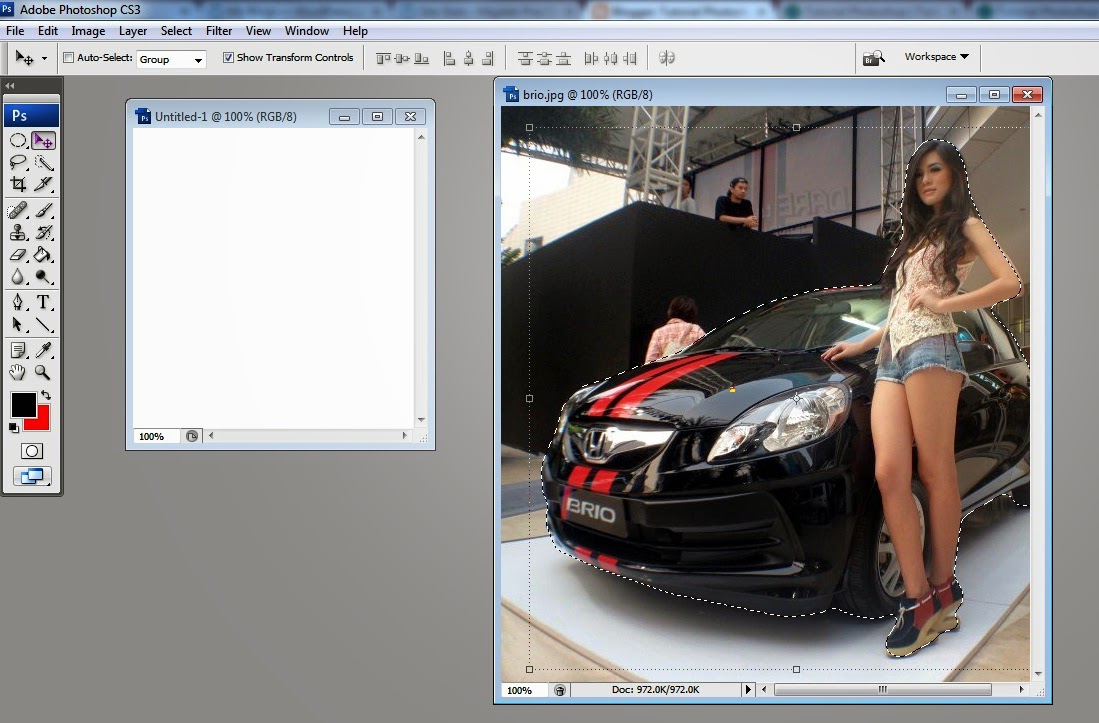Screen dimensions: 1099x723
Task: Select the Clone Stamp tool
Action: click(18, 232)
